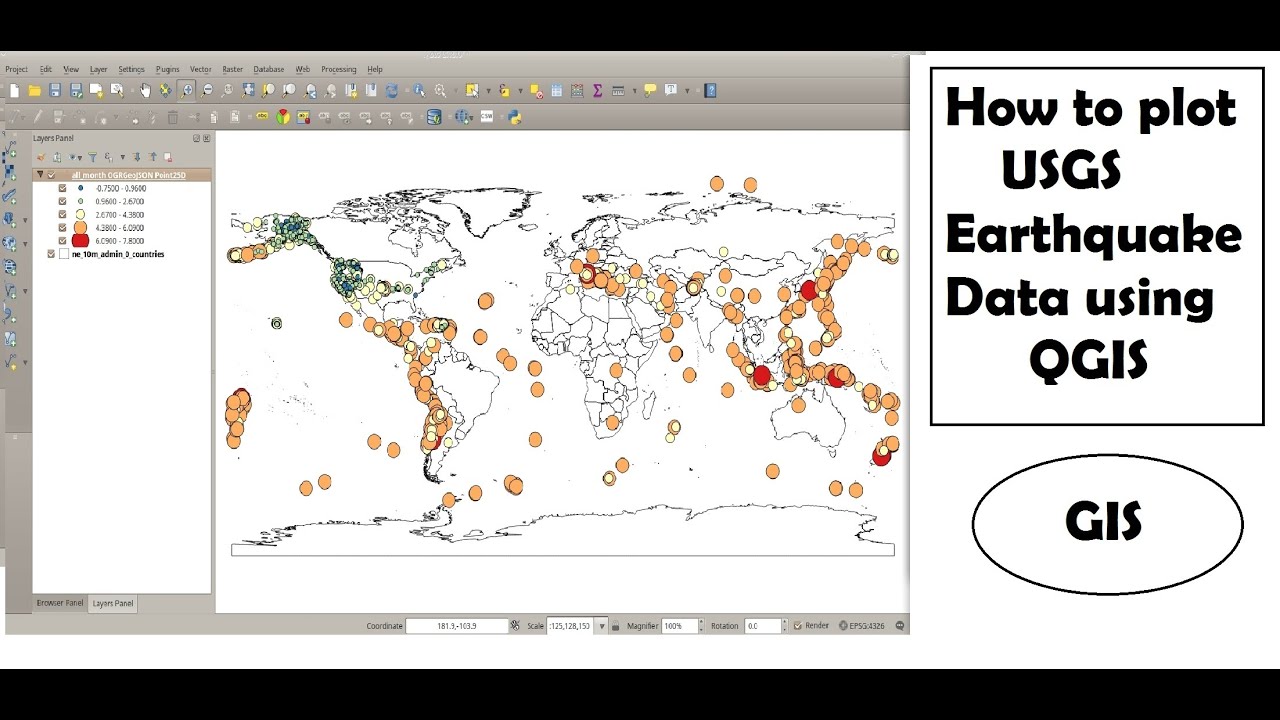Click the yellow Map Tips bubble icon
The width and height of the screenshot is (1280, 720).
(650, 90)
